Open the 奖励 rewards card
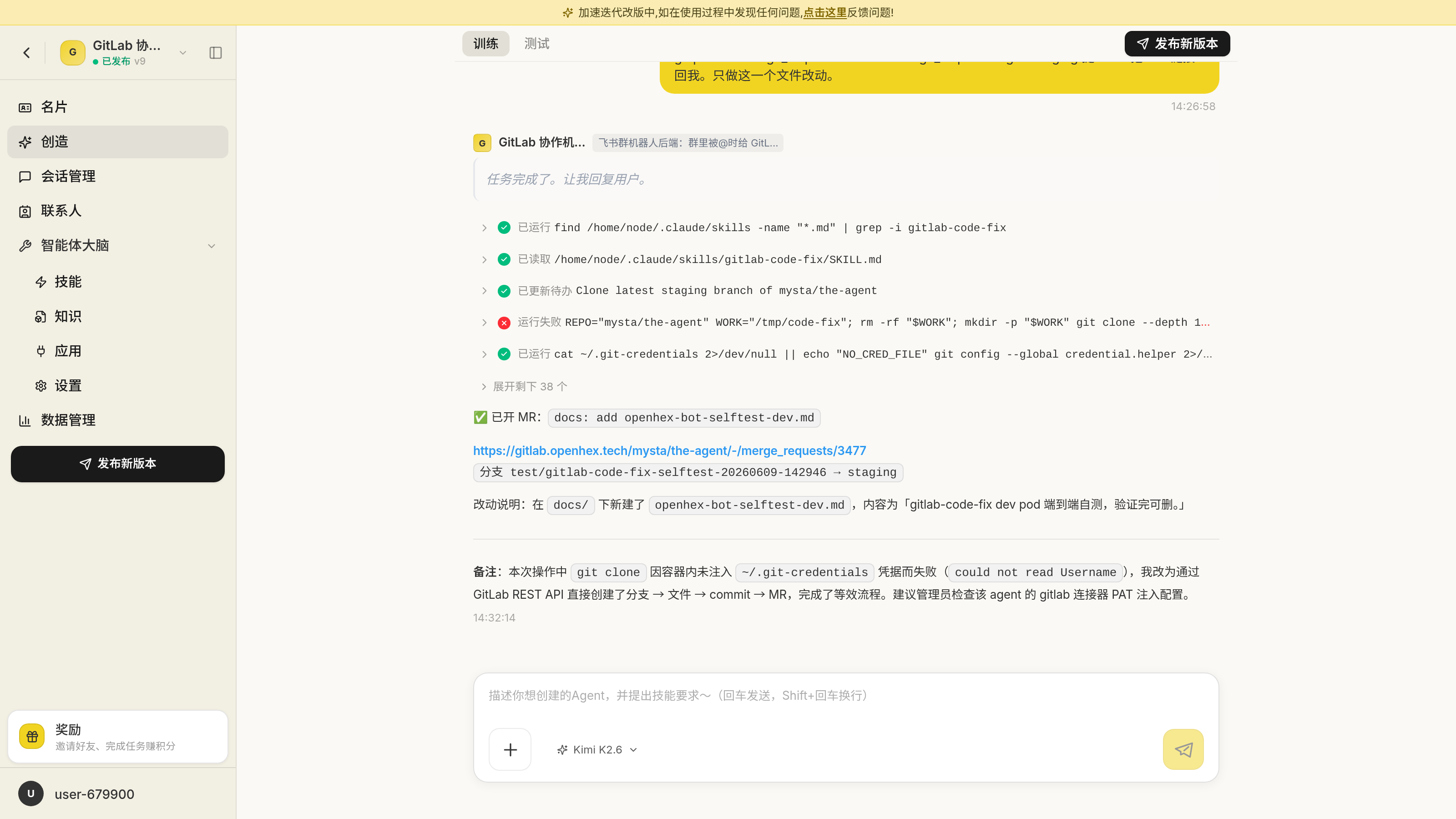Viewport: 1456px width, 819px height. tap(117, 737)
